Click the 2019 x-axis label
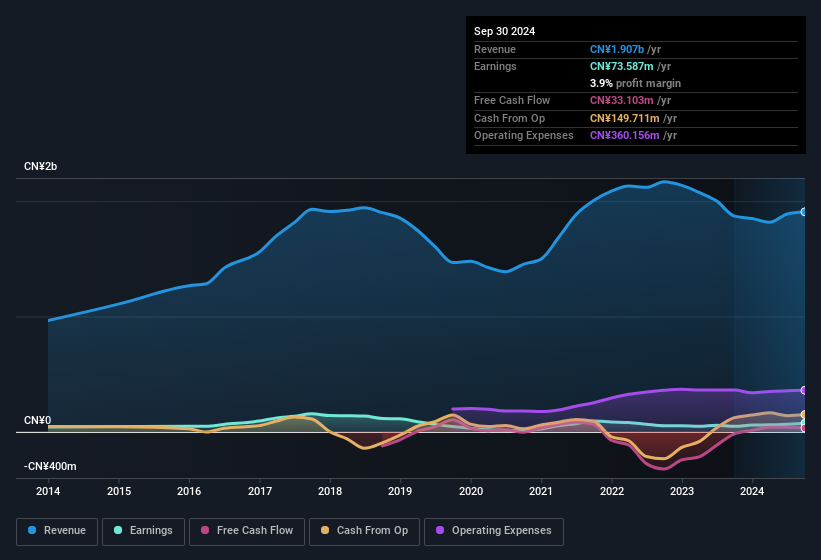This screenshot has height=560, width=821. coord(400,491)
